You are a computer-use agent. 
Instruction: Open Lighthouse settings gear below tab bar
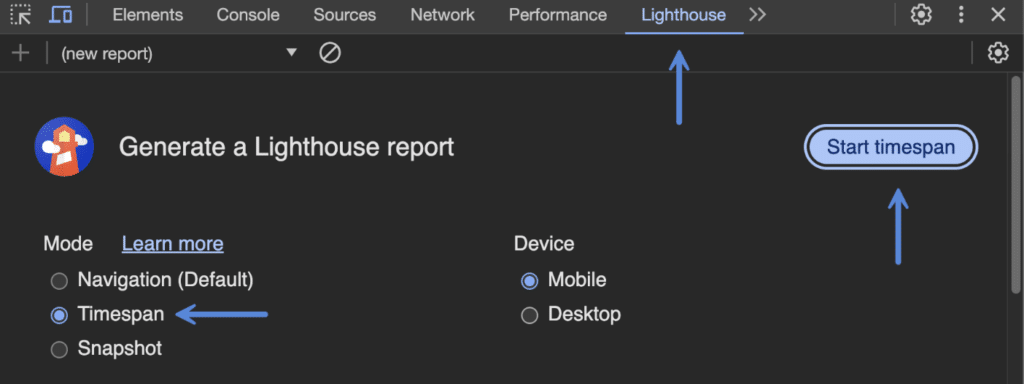[x=998, y=53]
